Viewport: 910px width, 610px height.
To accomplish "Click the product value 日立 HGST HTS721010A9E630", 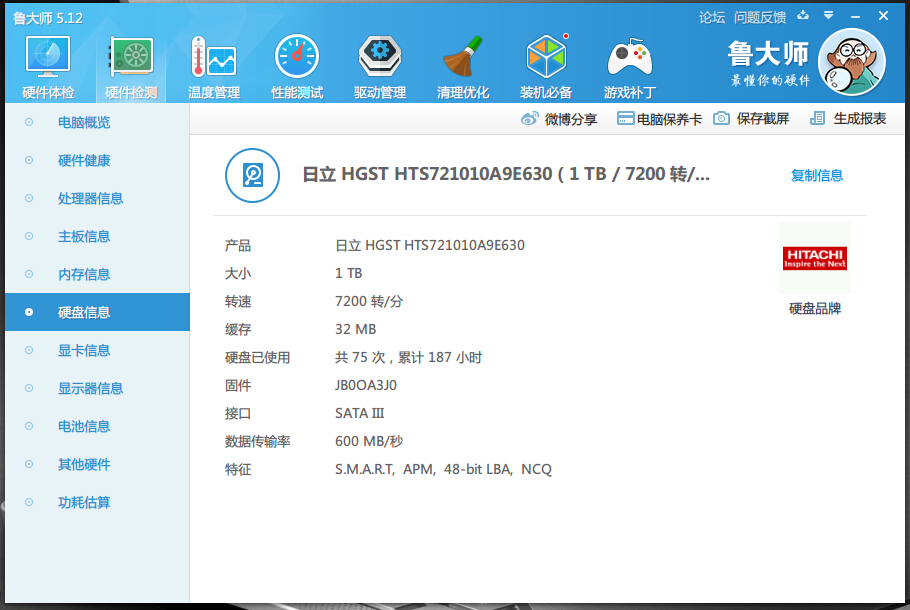I will pos(429,246).
